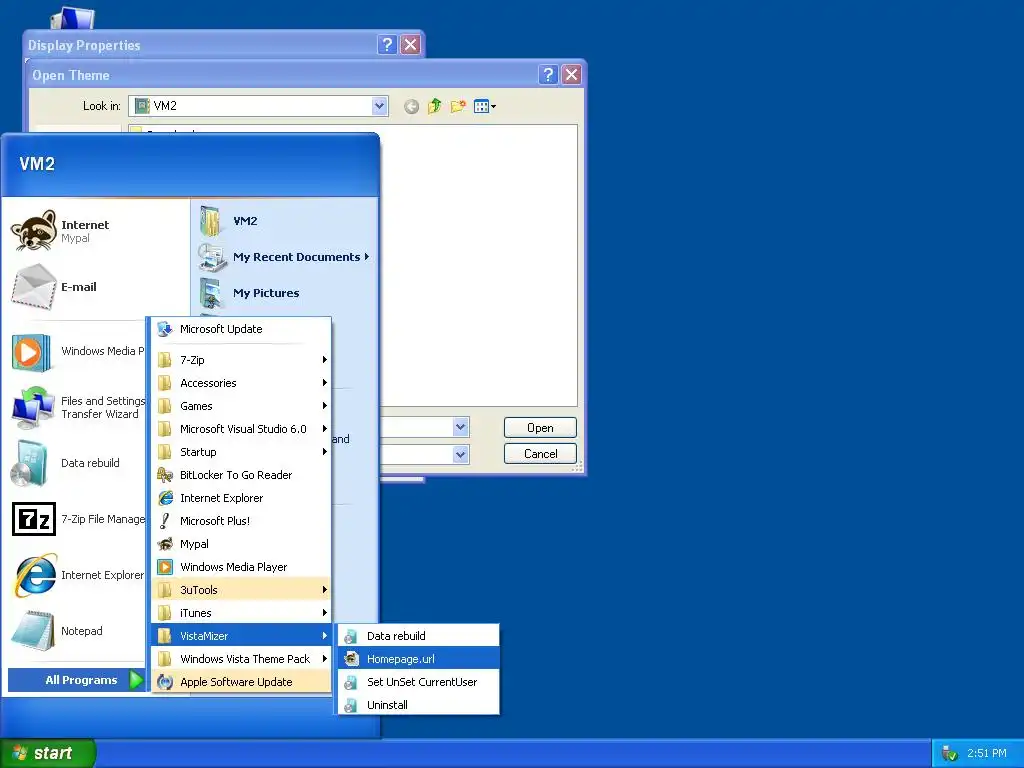Expand the iTunes program folder
The width and height of the screenshot is (1024, 768).
click(241, 613)
